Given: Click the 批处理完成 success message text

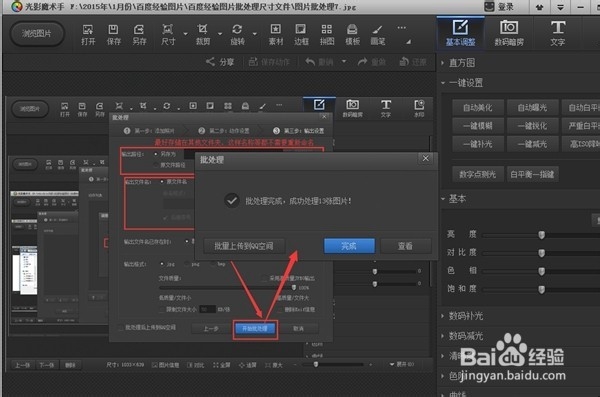Looking at the screenshot, I should point(298,201).
